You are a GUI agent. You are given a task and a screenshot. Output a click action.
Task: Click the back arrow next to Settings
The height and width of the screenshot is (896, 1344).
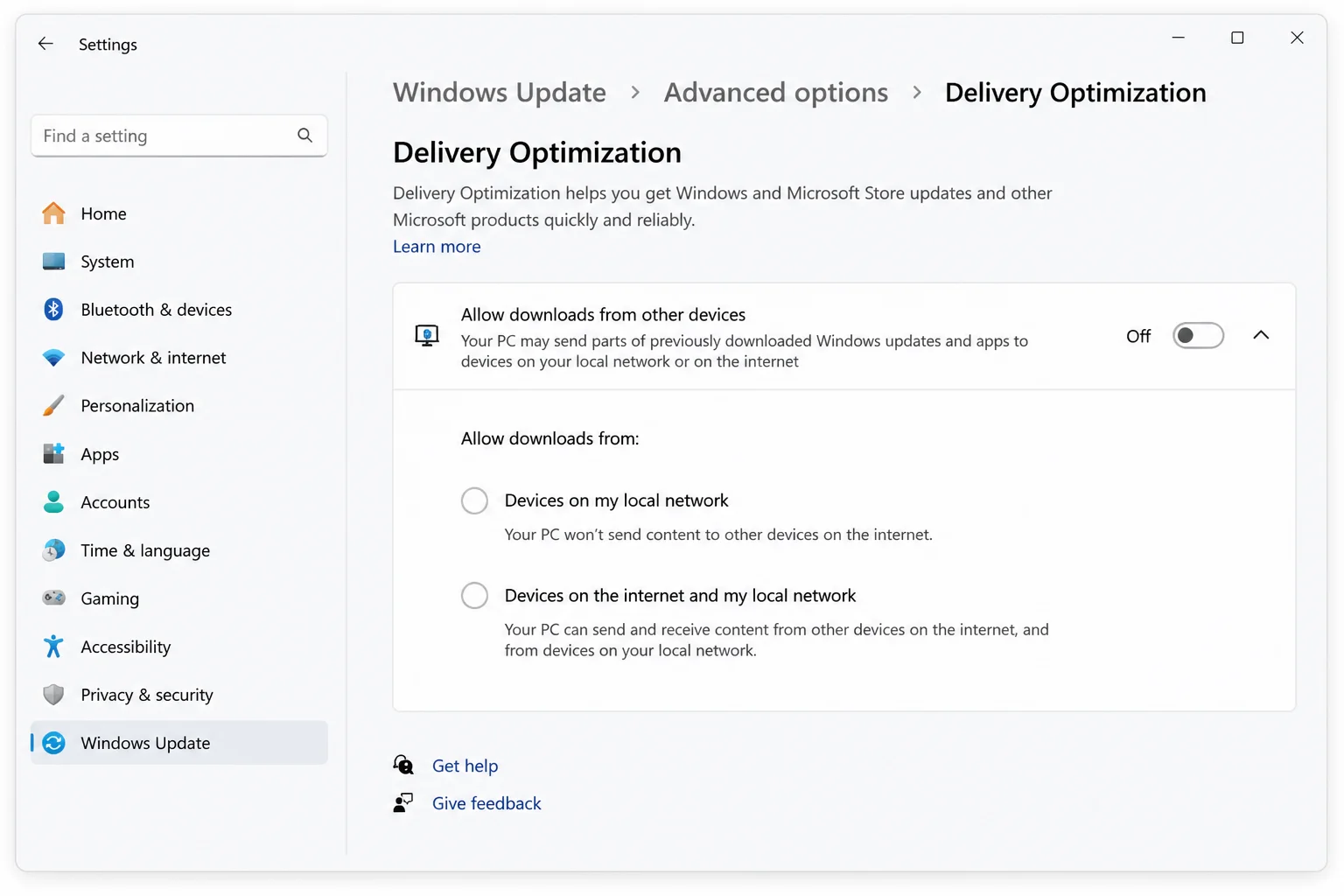click(x=45, y=44)
